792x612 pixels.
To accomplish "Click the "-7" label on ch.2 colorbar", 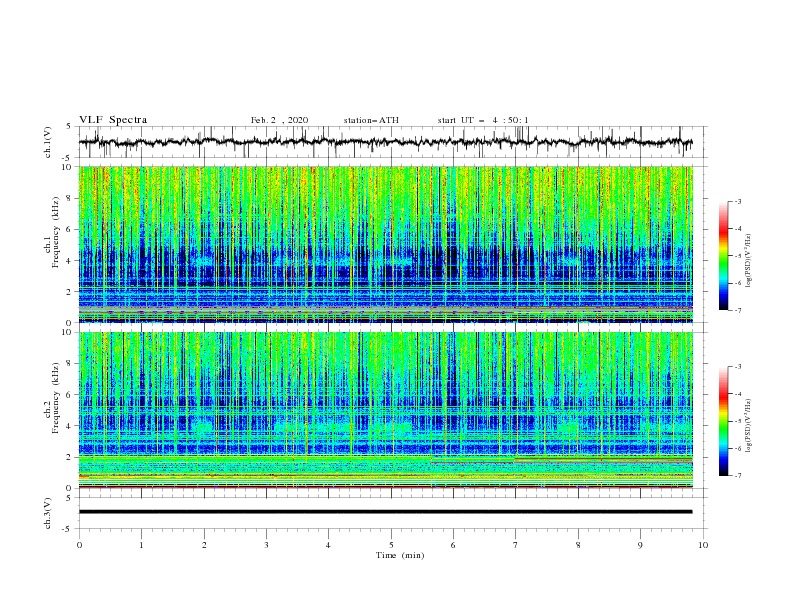I will tap(737, 476).
